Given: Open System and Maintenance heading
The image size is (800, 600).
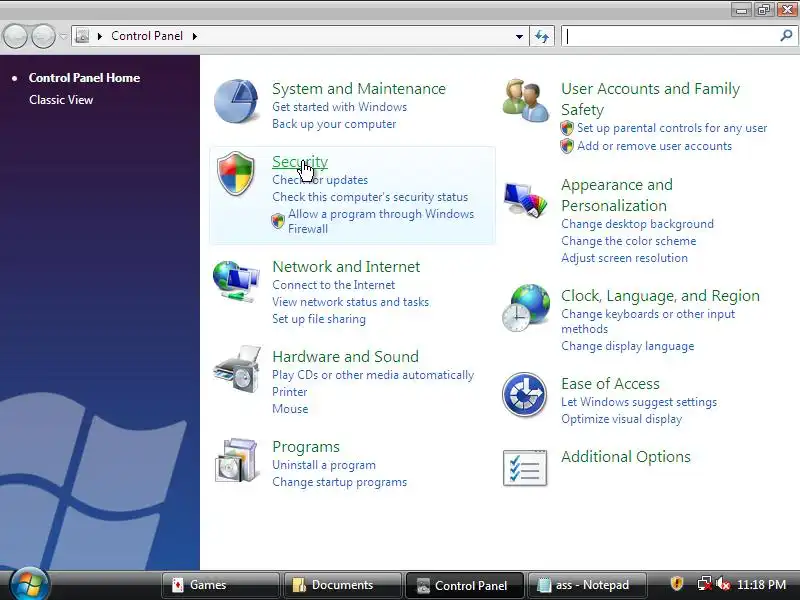Looking at the screenshot, I should pyautogui.click(x=359, y=89).
